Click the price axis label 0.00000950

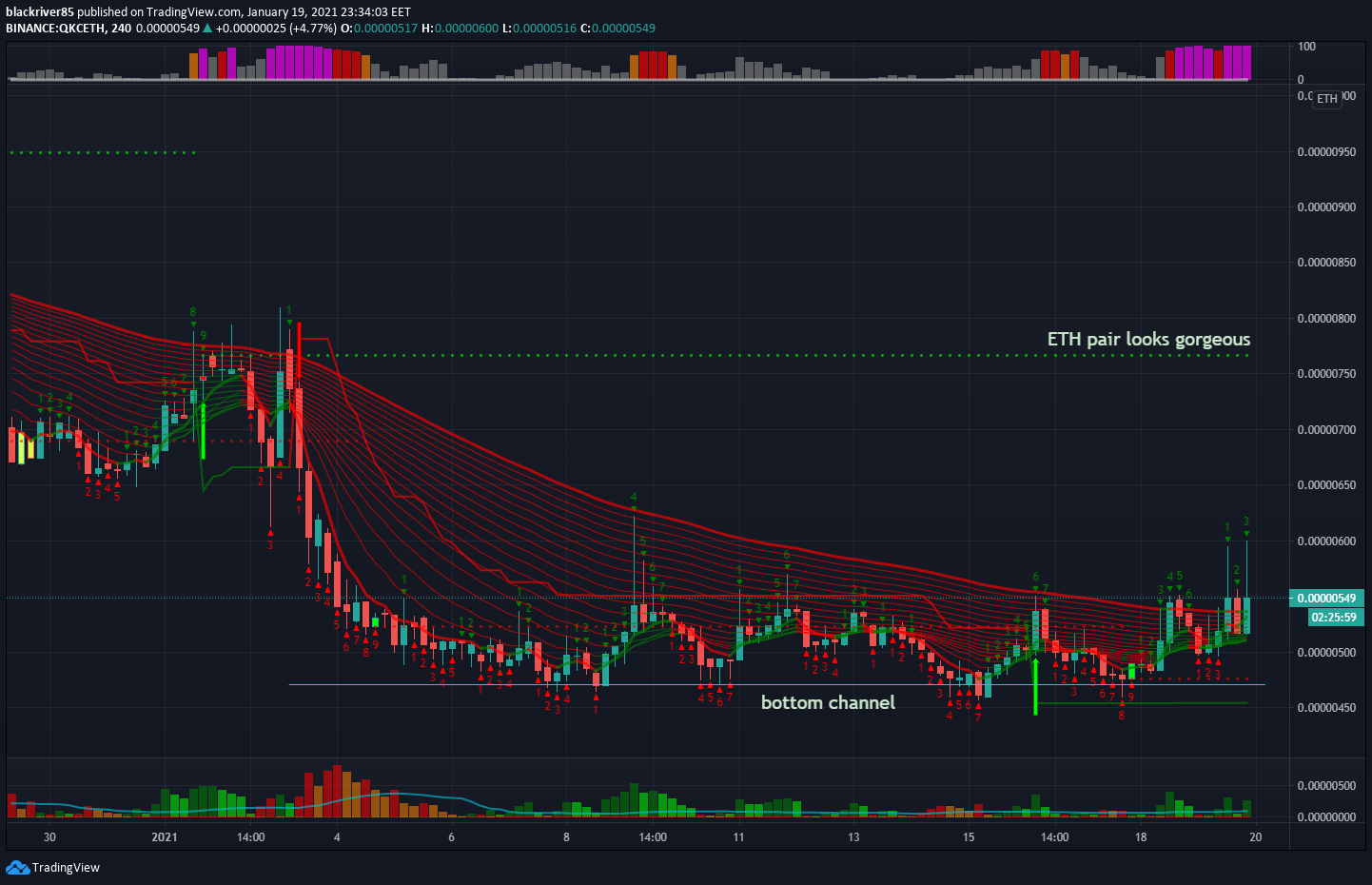(1326, 152)
